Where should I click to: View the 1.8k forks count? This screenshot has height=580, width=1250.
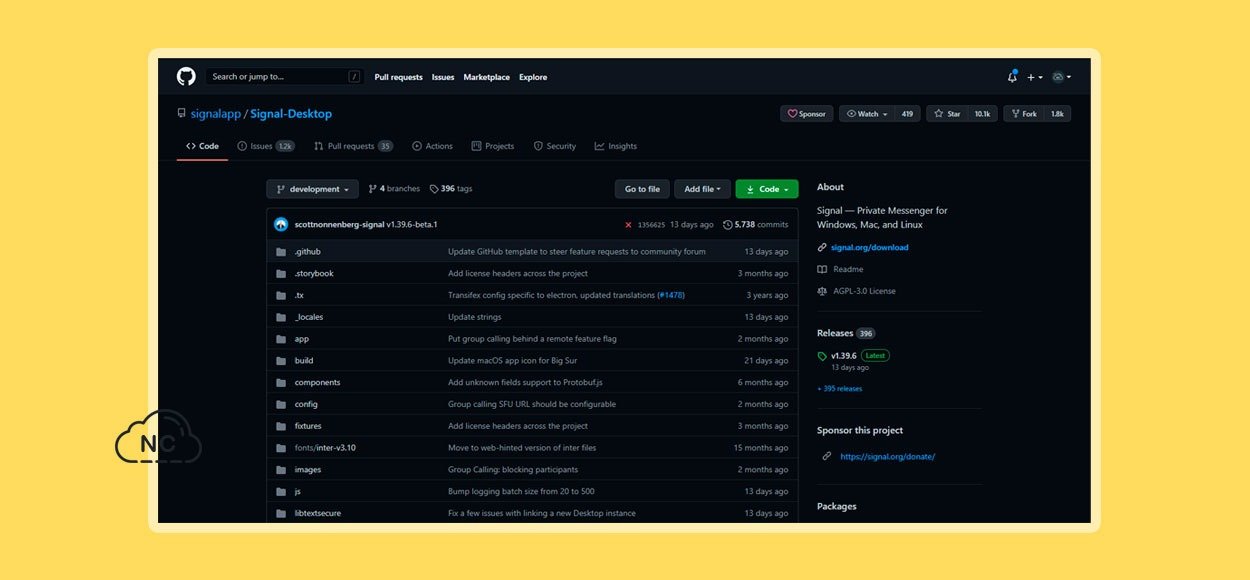[x=1057, y=114]
